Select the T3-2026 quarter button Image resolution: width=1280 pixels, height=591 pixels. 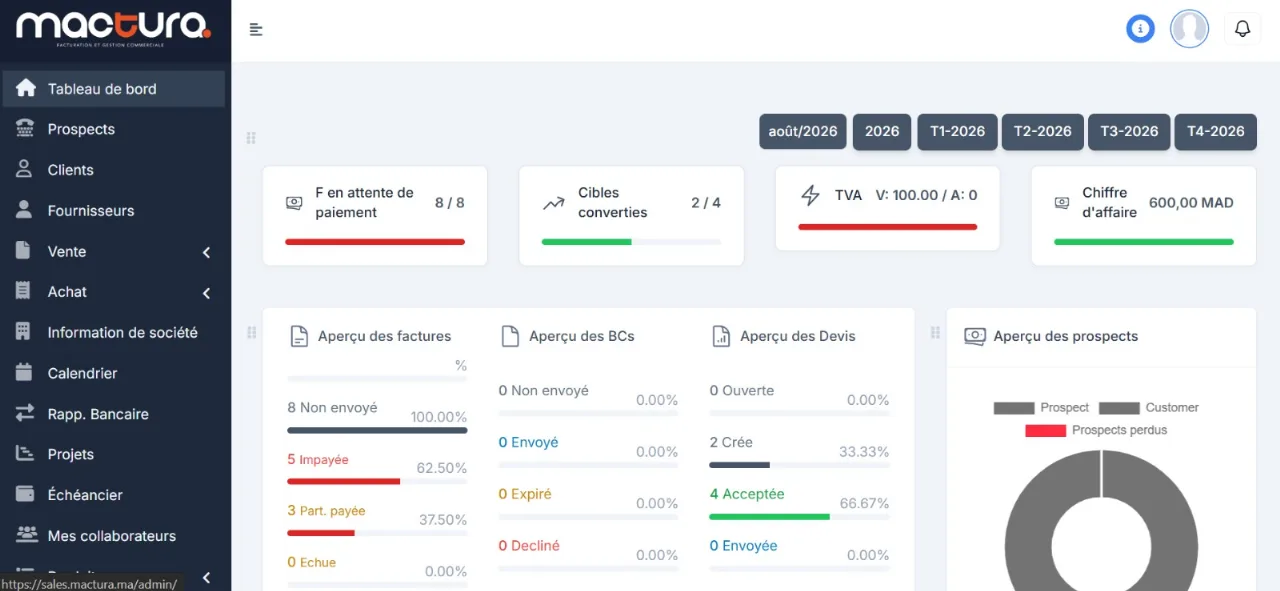[x=1129, y=132]
